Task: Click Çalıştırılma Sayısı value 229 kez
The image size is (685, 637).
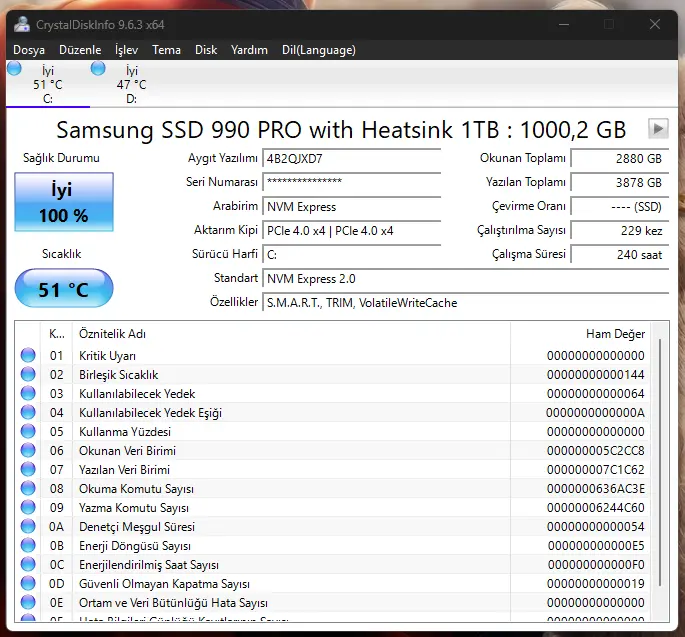Action: click(x=619, y=231)
